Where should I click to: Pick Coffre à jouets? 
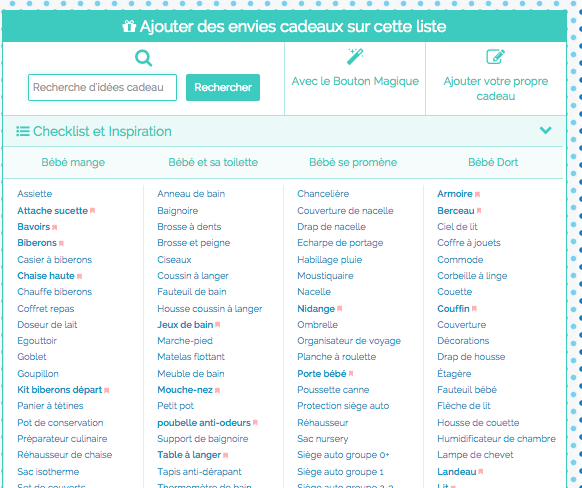(x=469, y=243)
